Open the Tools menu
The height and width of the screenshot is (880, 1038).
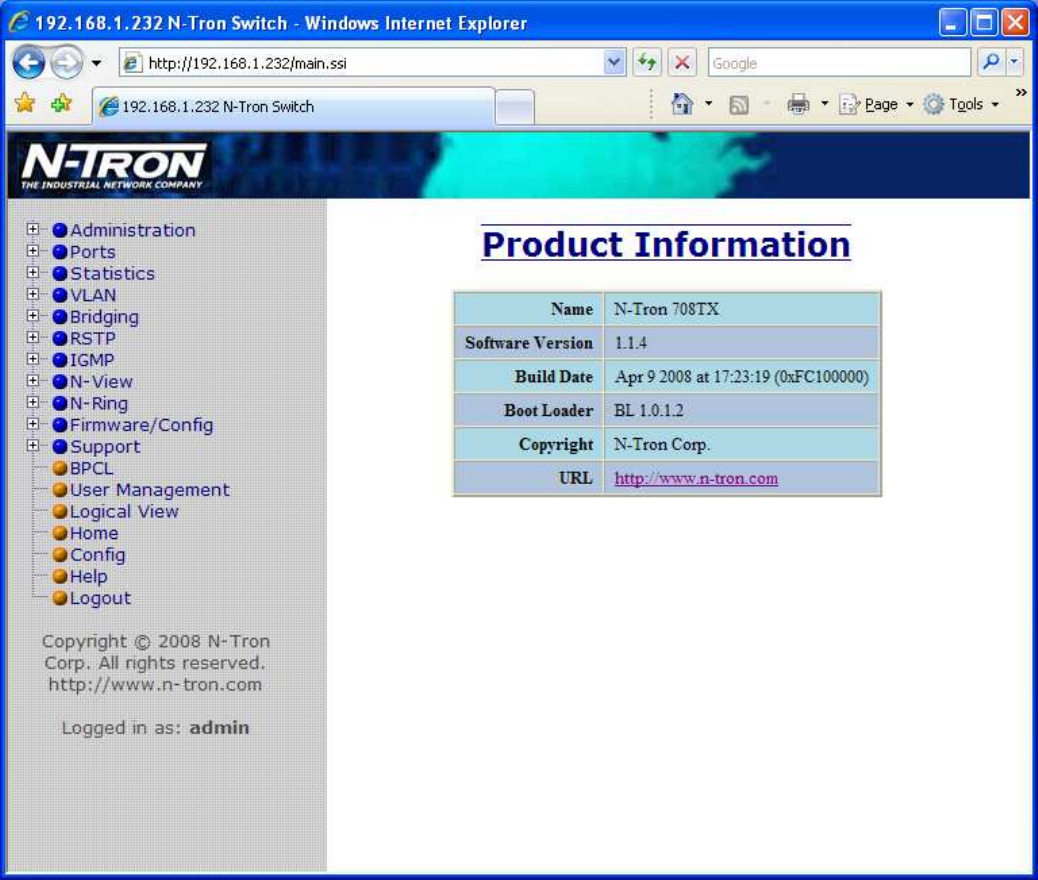point(962,105)
